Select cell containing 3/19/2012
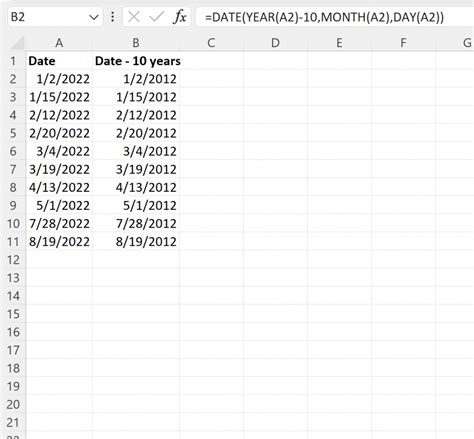The width and height of the screenshot is (474, 439). click(136, 169)
